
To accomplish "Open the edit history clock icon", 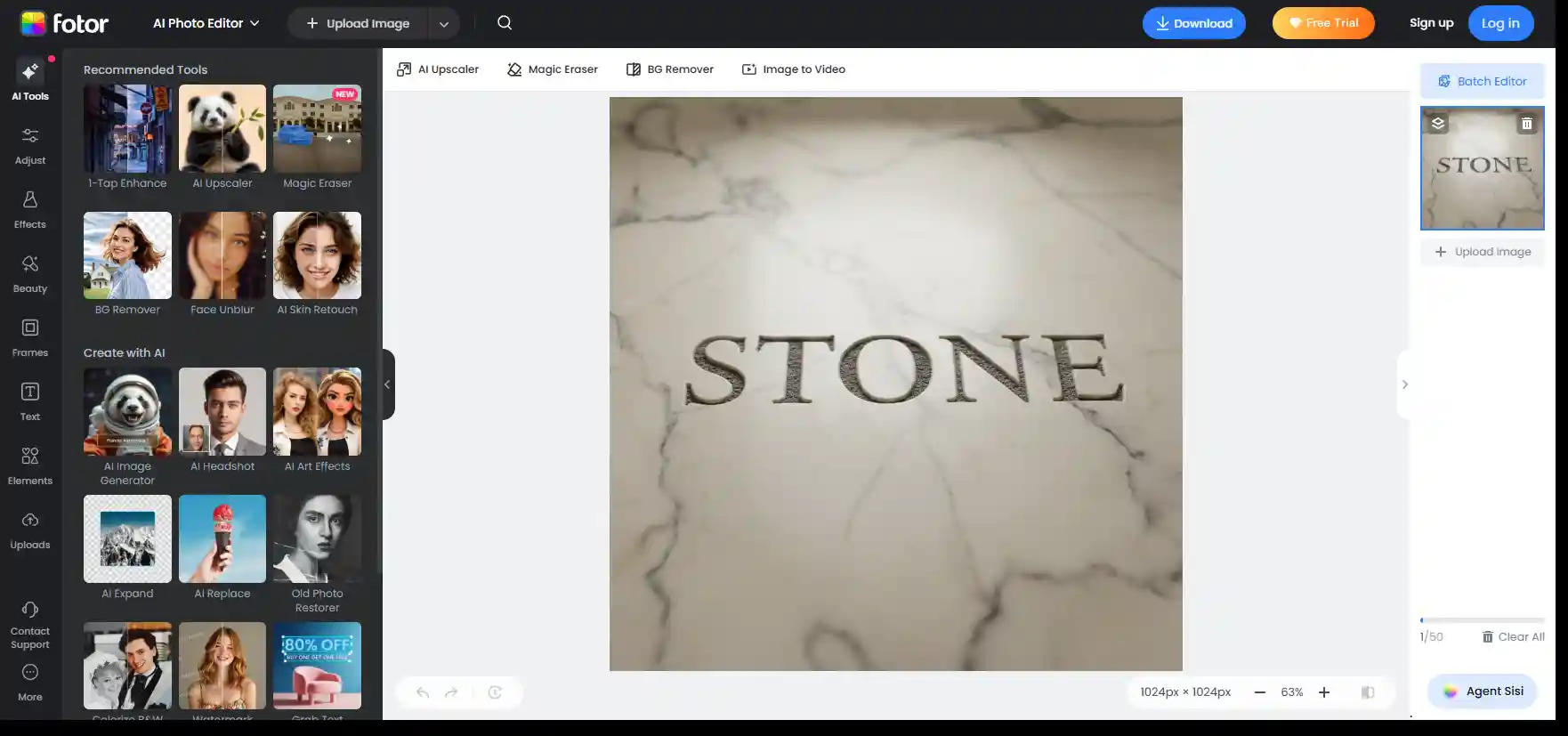I will point(495,692).
